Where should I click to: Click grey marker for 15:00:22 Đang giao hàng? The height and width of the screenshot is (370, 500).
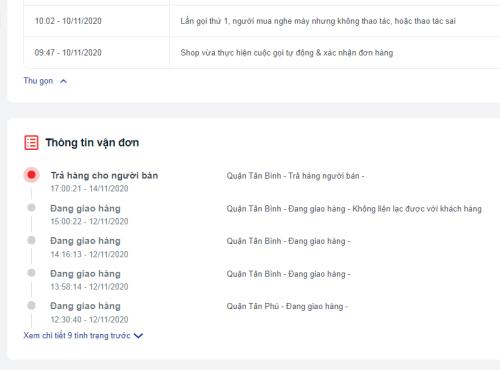tap(31, 208)
